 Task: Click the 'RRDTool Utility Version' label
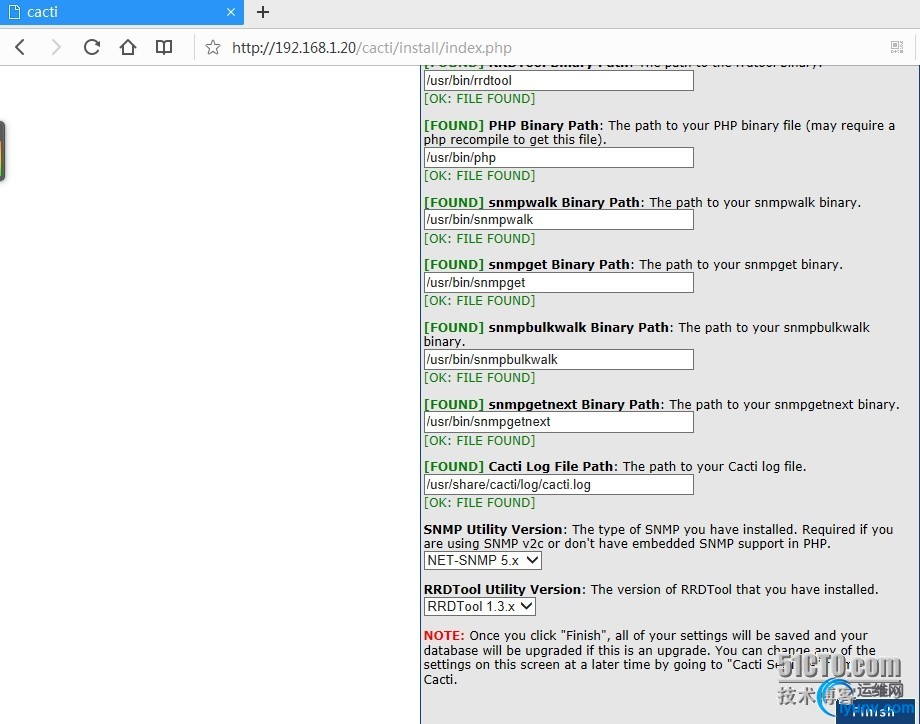tap(502, 590)
